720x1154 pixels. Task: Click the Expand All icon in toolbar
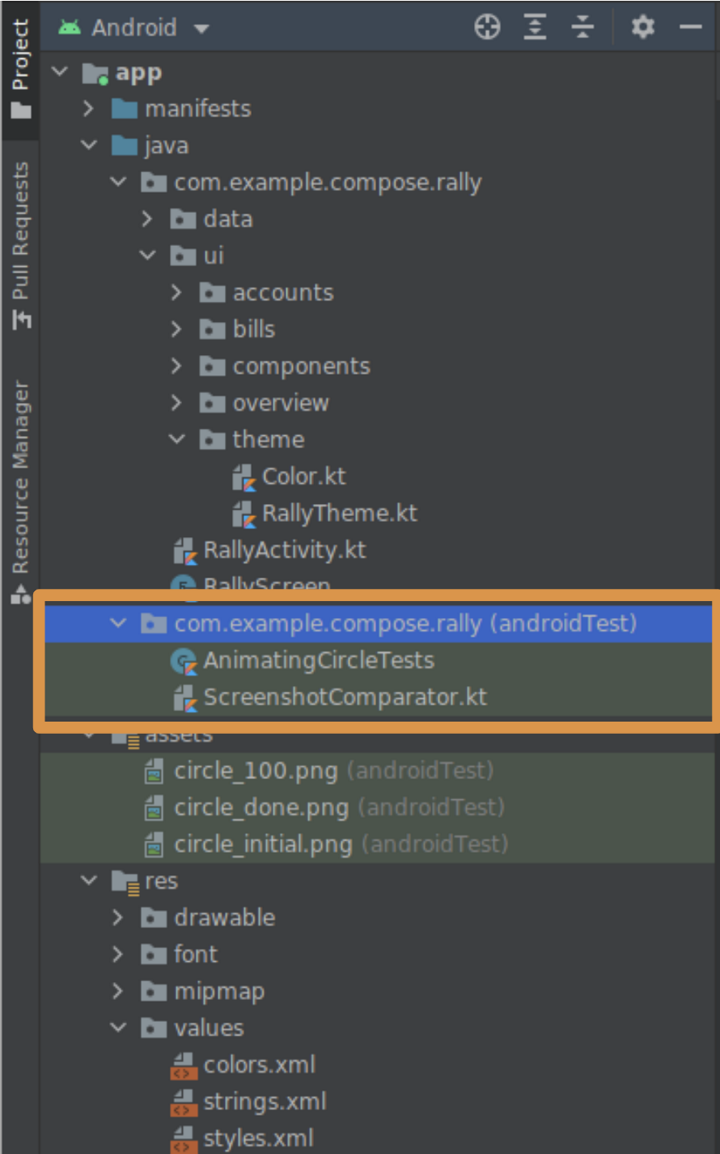[x=535, y=27]
